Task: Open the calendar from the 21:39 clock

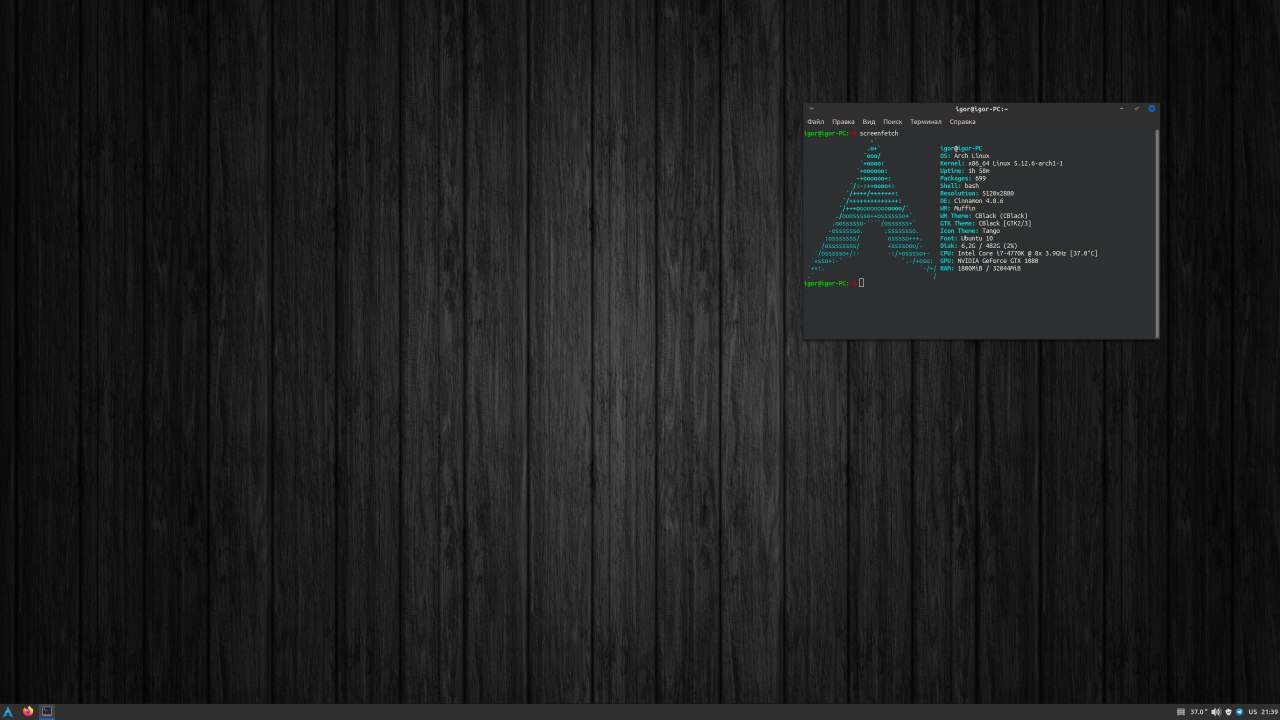Action: [x=1270, y=712]
